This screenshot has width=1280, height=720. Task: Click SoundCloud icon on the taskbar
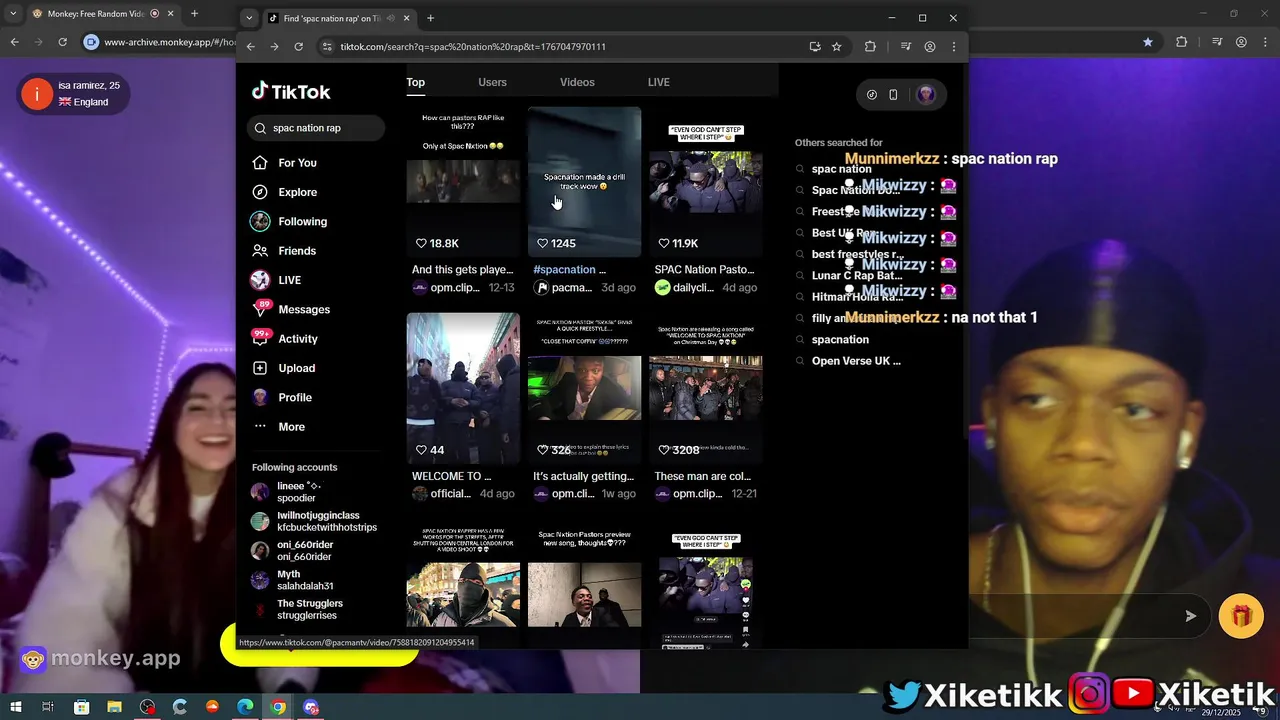212,707
